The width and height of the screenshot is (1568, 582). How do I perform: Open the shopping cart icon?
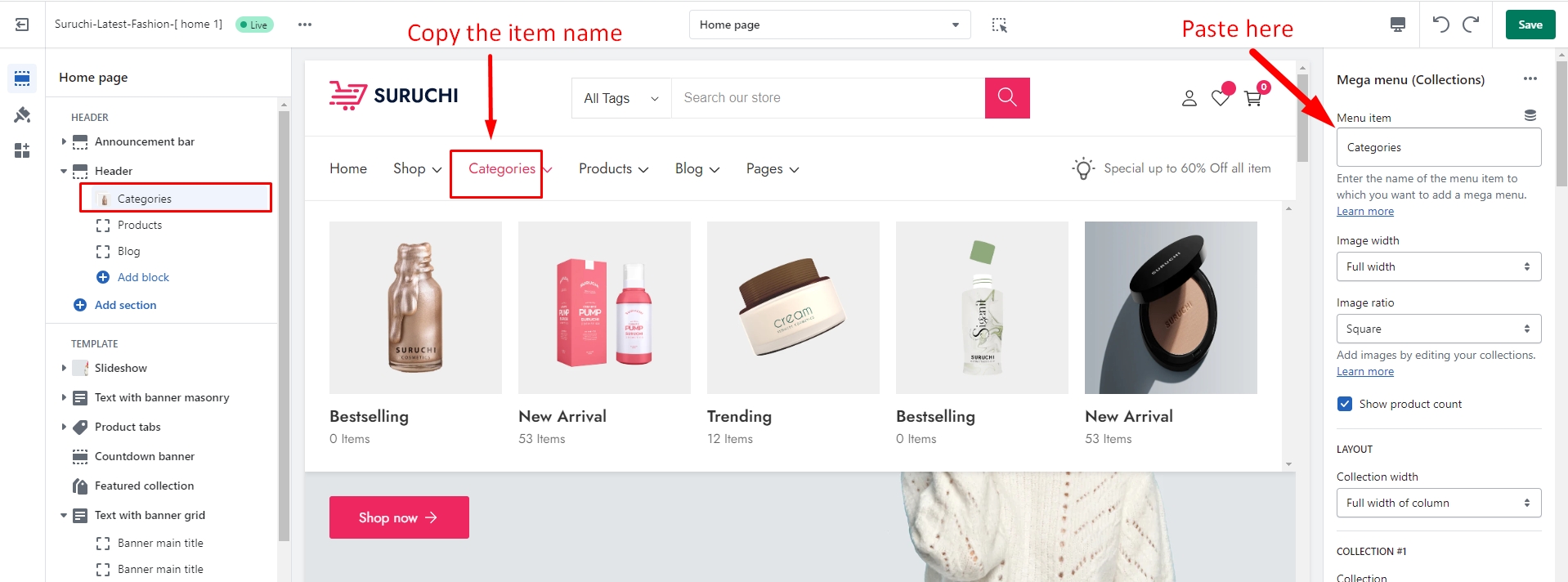[1252, 99]
